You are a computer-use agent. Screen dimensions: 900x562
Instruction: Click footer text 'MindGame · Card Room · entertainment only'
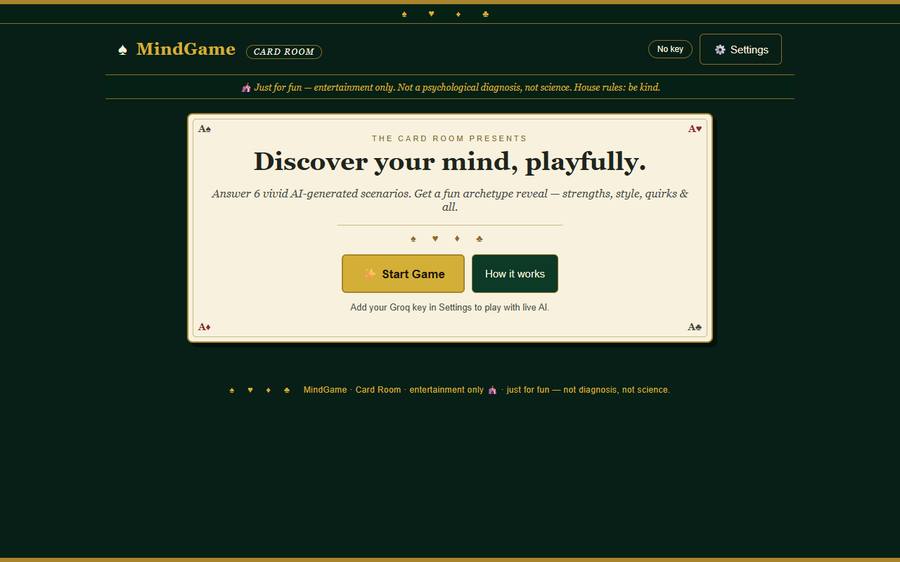click(x=393, y=390)
